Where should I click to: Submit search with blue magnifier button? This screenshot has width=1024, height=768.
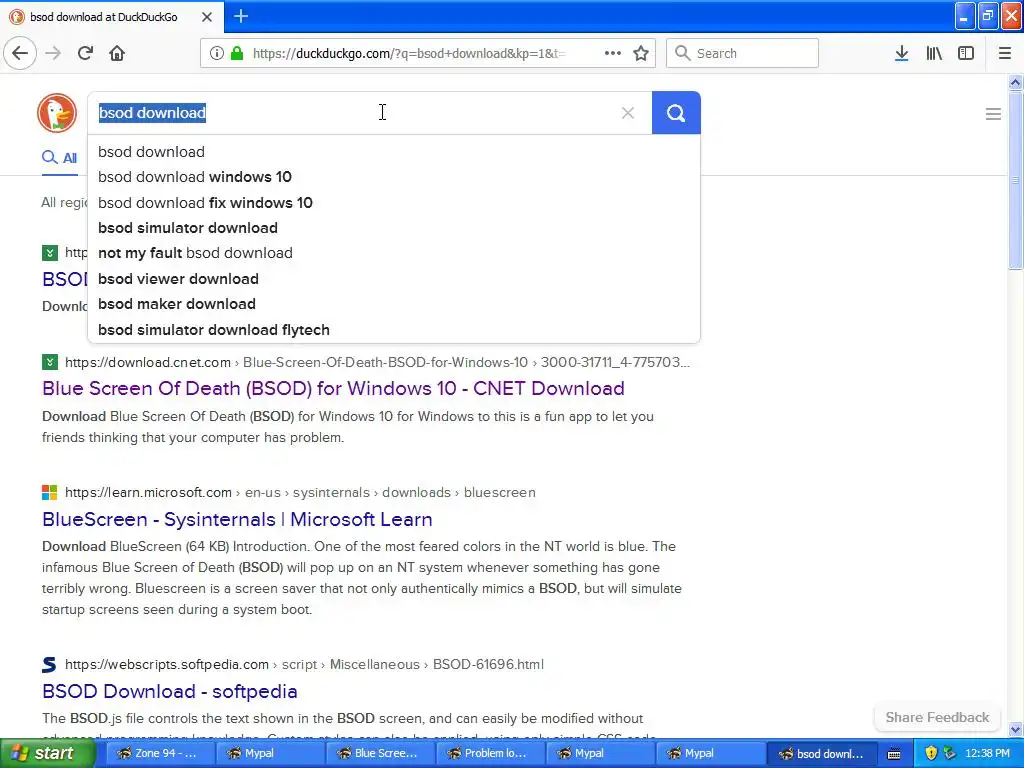coord(676,113)
